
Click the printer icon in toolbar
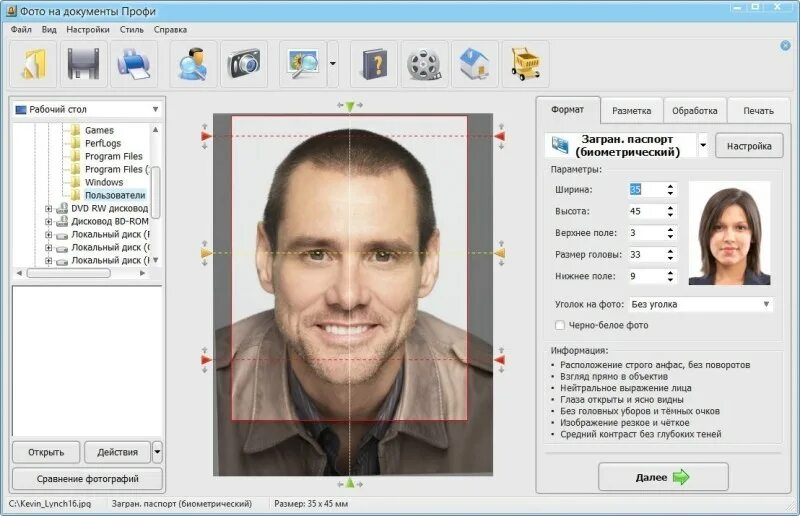pyautogui.click(x=134, y=64)
